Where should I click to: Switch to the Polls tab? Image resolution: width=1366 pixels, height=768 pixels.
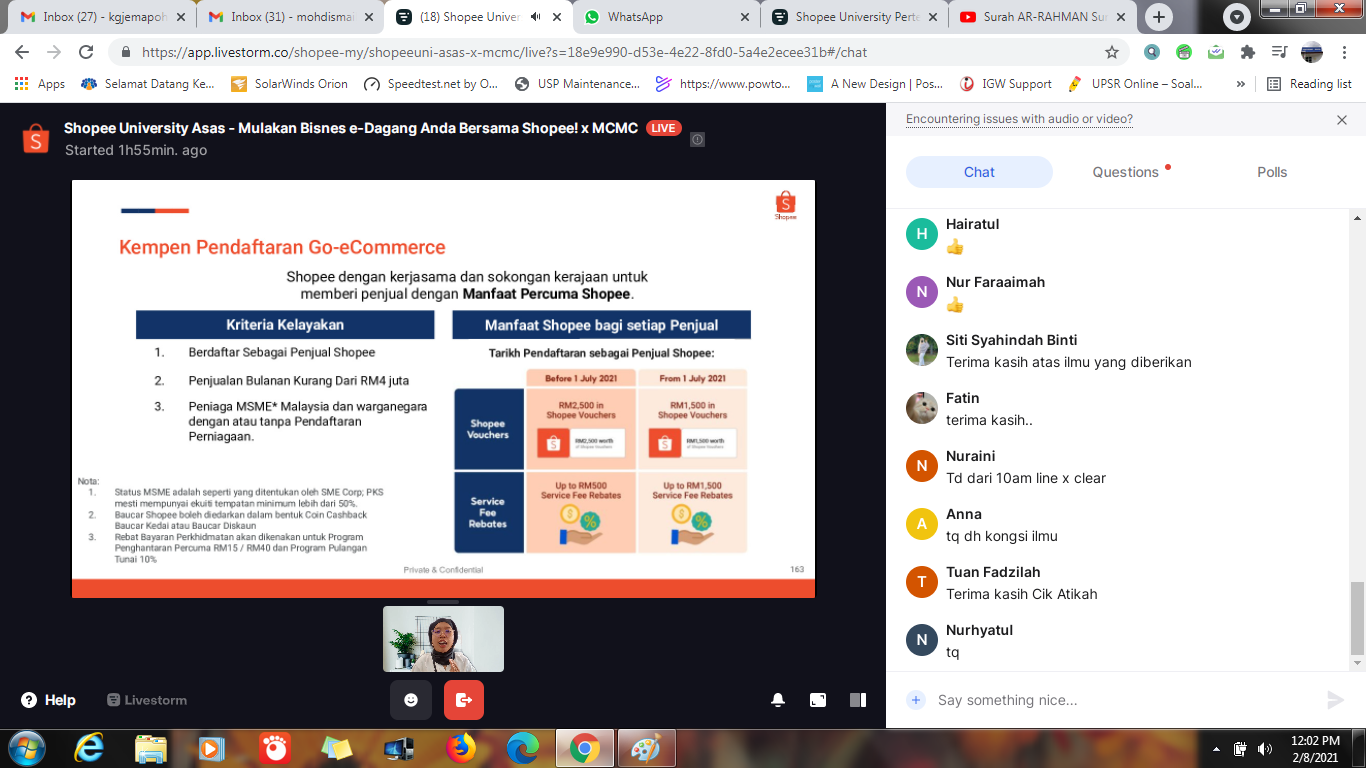click(1272, 172)
